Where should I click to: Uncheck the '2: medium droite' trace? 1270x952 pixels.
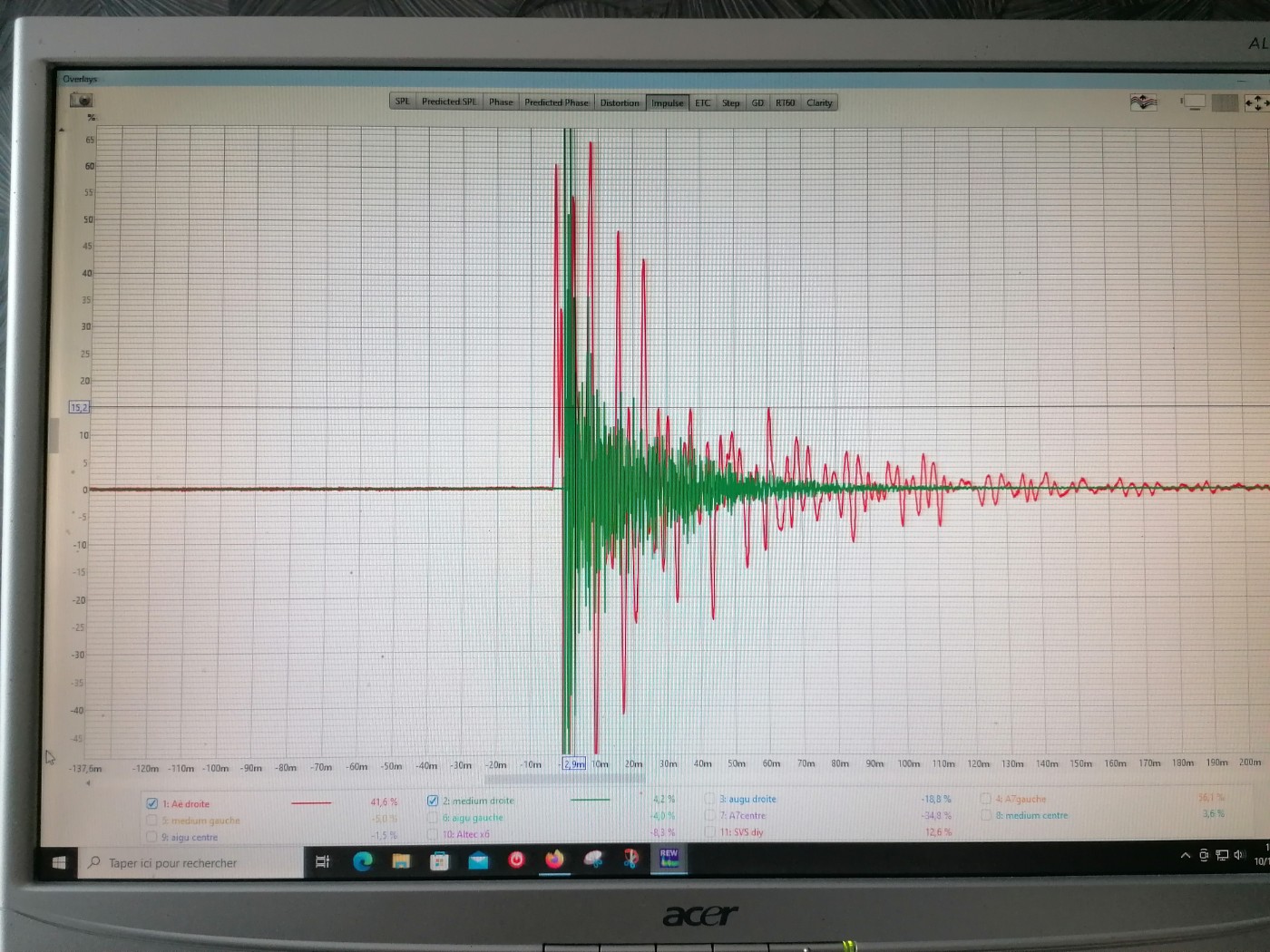[x=433, y=801]
